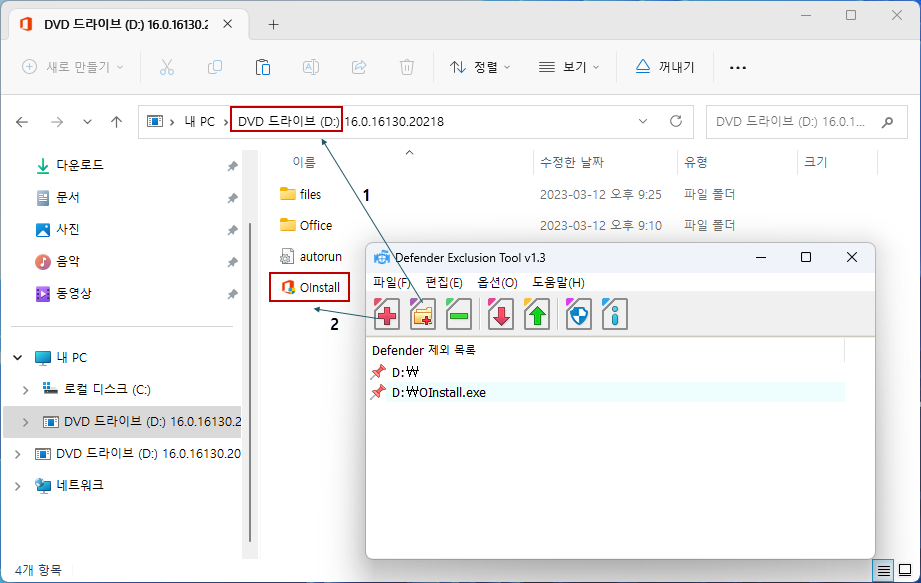Open address bar history dropdown
The width and height of the screenshot is (921, 583).
[643, 121]
